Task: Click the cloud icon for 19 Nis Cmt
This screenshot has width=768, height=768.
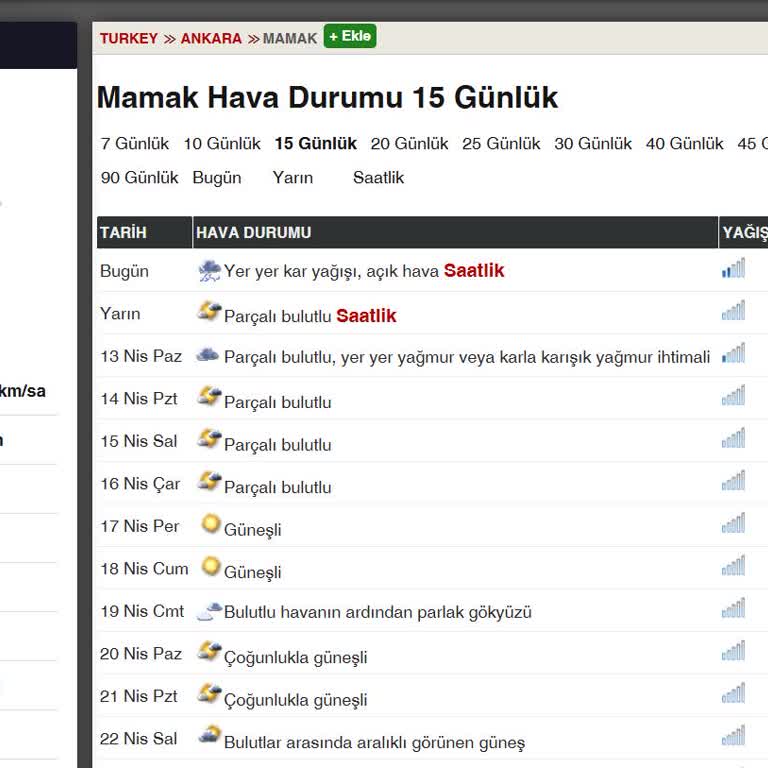Action: pyautogui.click(x=209, y=611)
